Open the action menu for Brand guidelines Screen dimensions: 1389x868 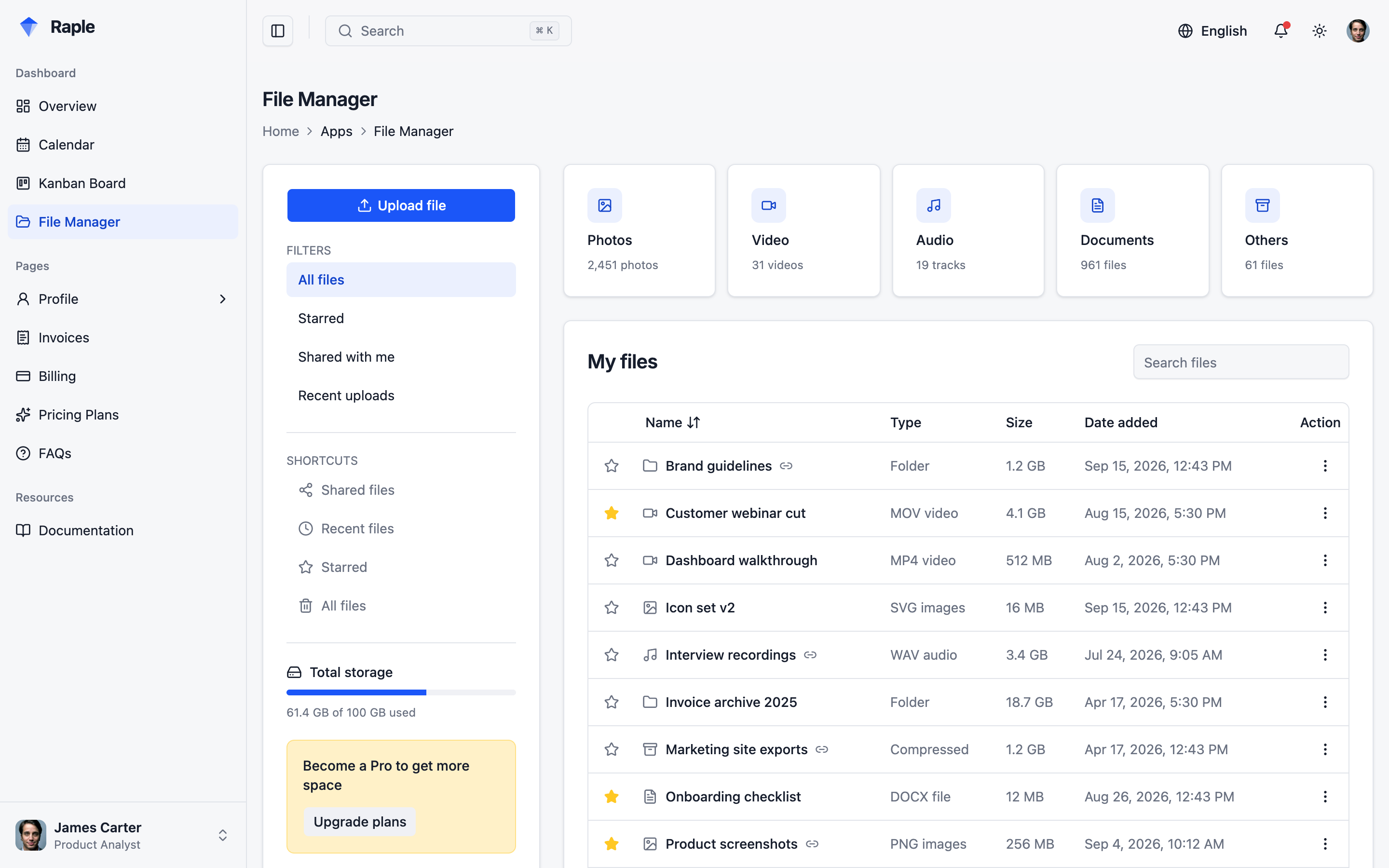1325,466
